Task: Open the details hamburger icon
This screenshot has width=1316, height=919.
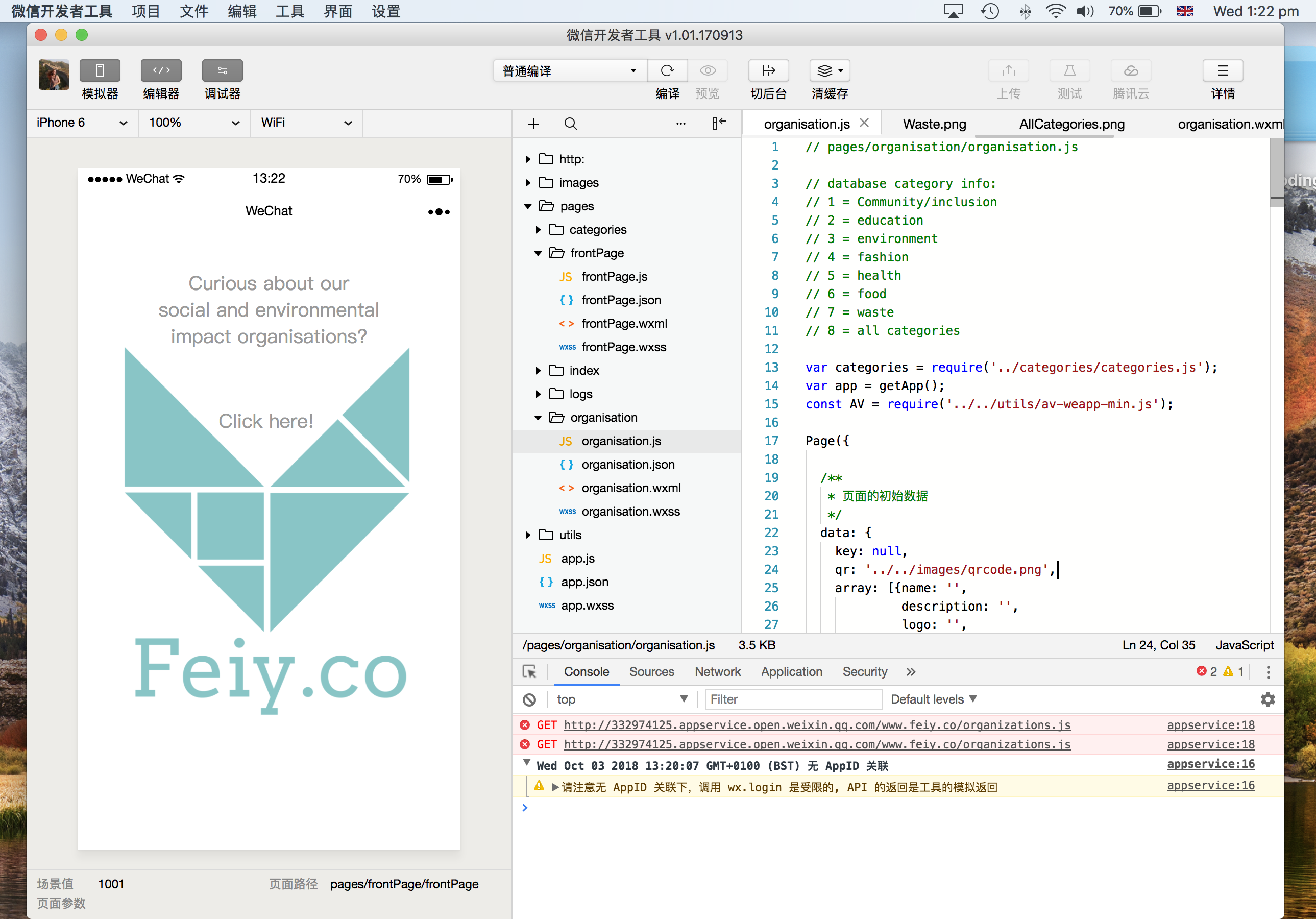Action: click(x=1222, y=70)
